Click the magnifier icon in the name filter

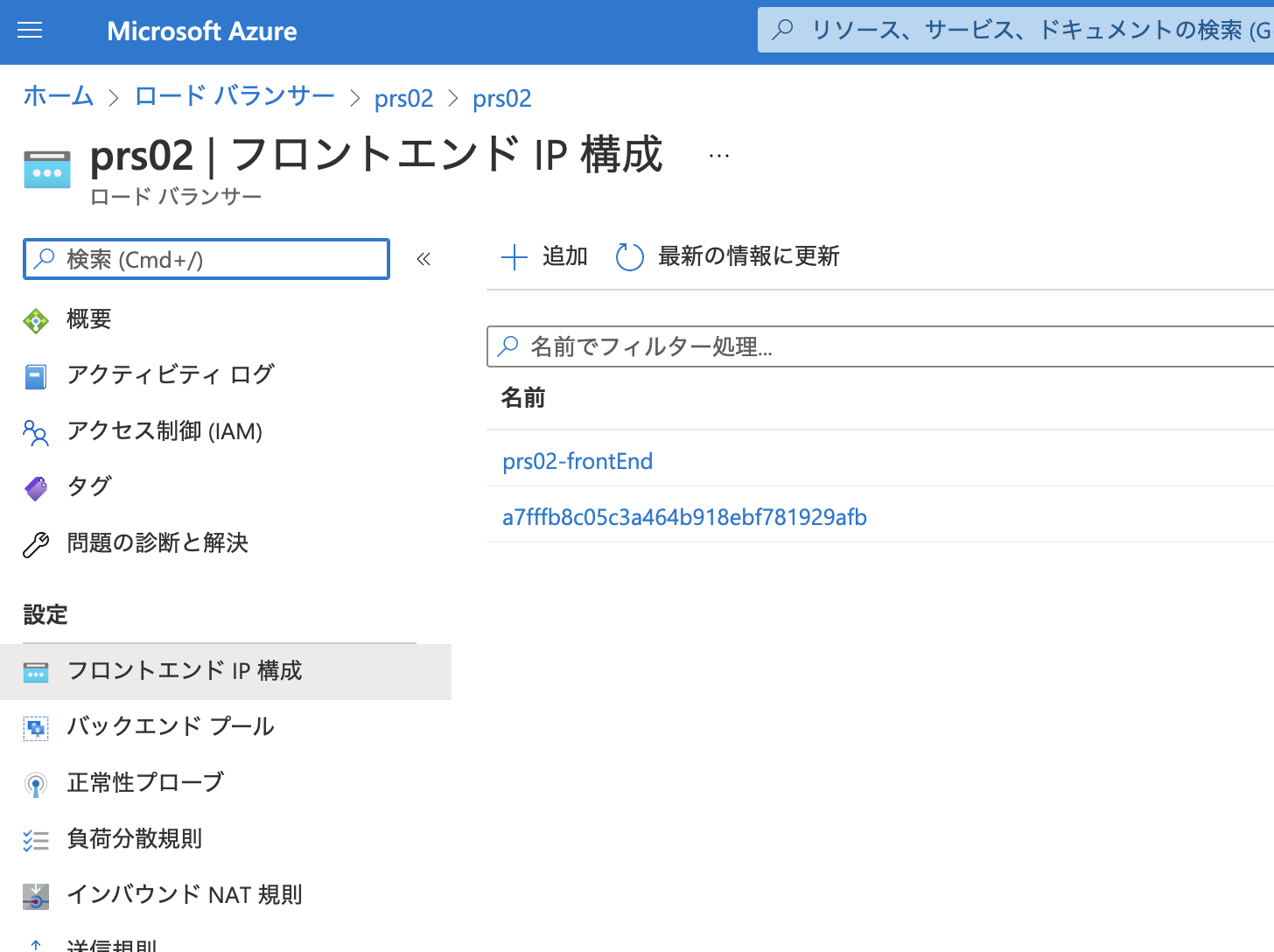507,346
